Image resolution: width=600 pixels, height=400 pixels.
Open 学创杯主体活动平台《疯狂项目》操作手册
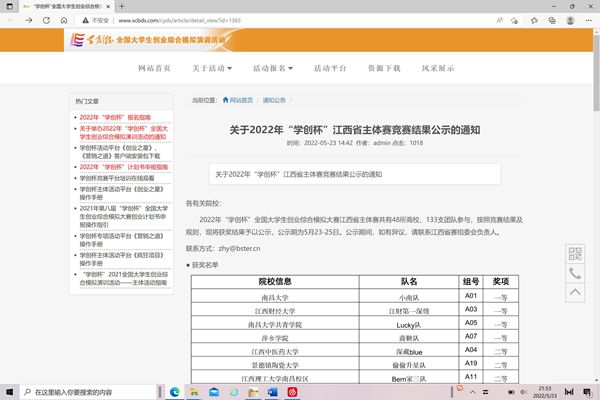click(122, 259)
